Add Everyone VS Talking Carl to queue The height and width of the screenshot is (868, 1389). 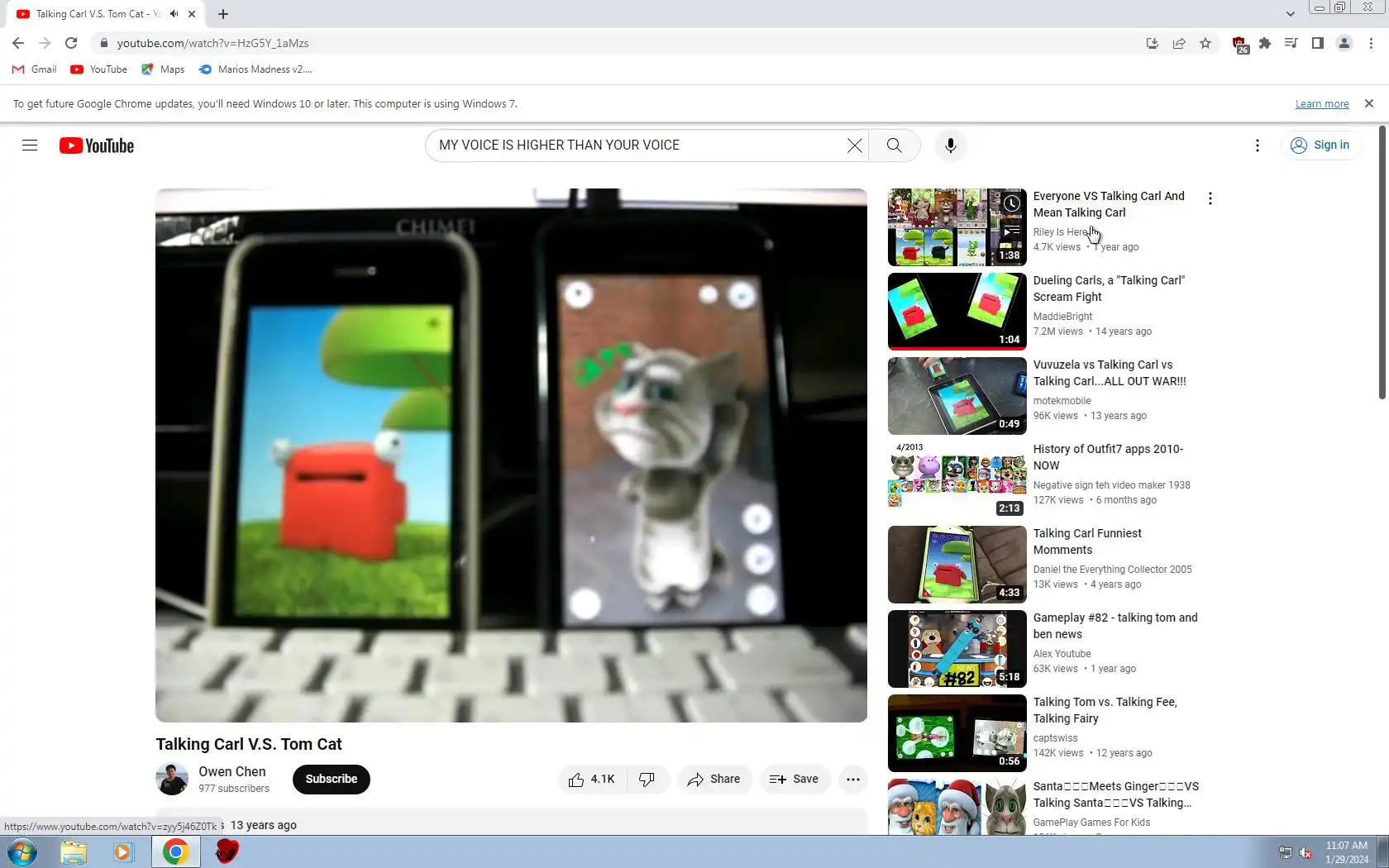(x=1011, y=231)
